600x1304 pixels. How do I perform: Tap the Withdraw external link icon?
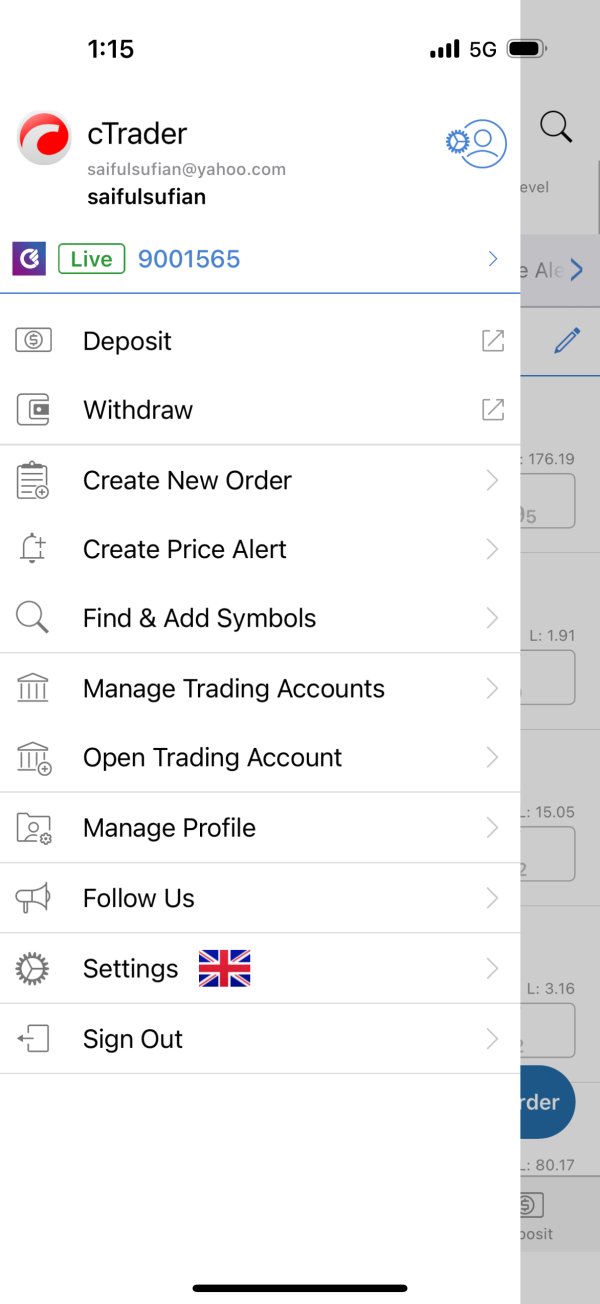coord(493,409)
